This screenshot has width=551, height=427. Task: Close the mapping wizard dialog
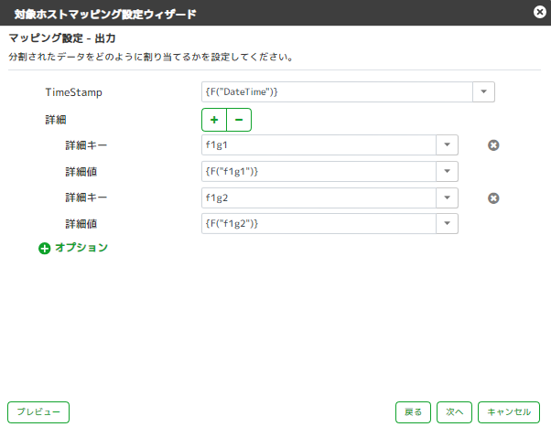[x=539, y=12]
